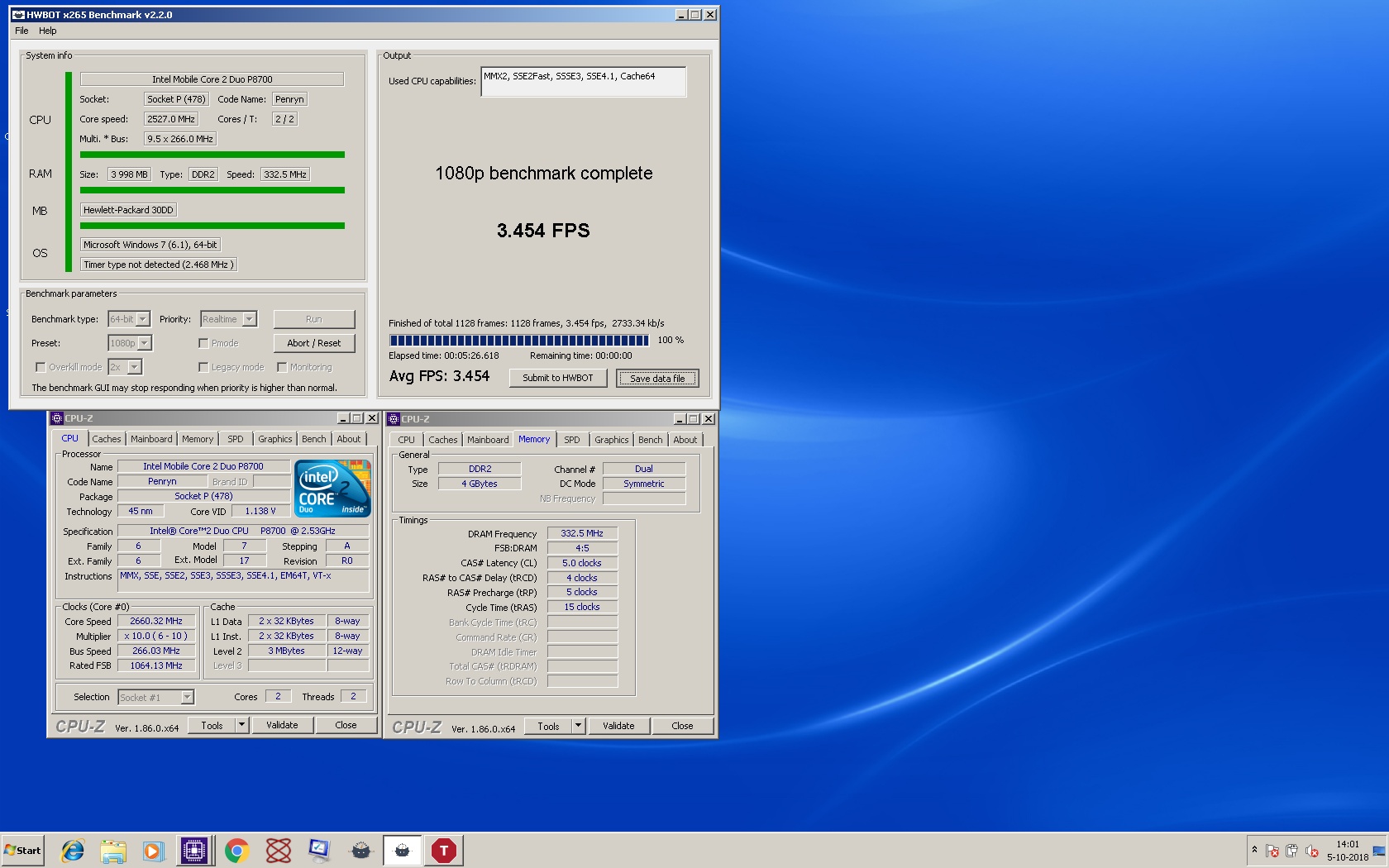This screenshot has width=1389, height=868.
Task: Click Core Speed value 2660.32 MHz
Action: click(156, 621)
